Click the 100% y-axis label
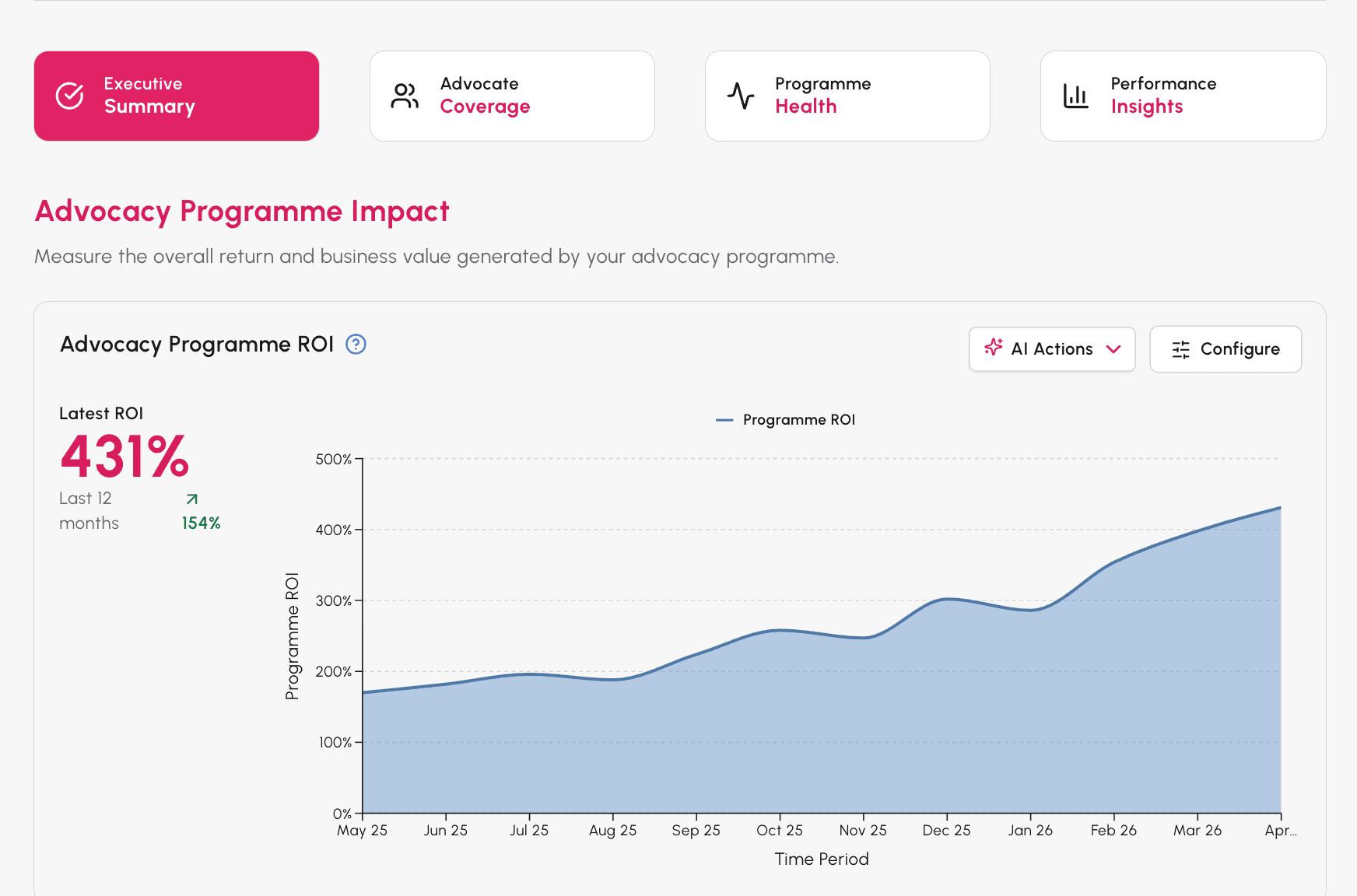 click(x=335, y=743)
